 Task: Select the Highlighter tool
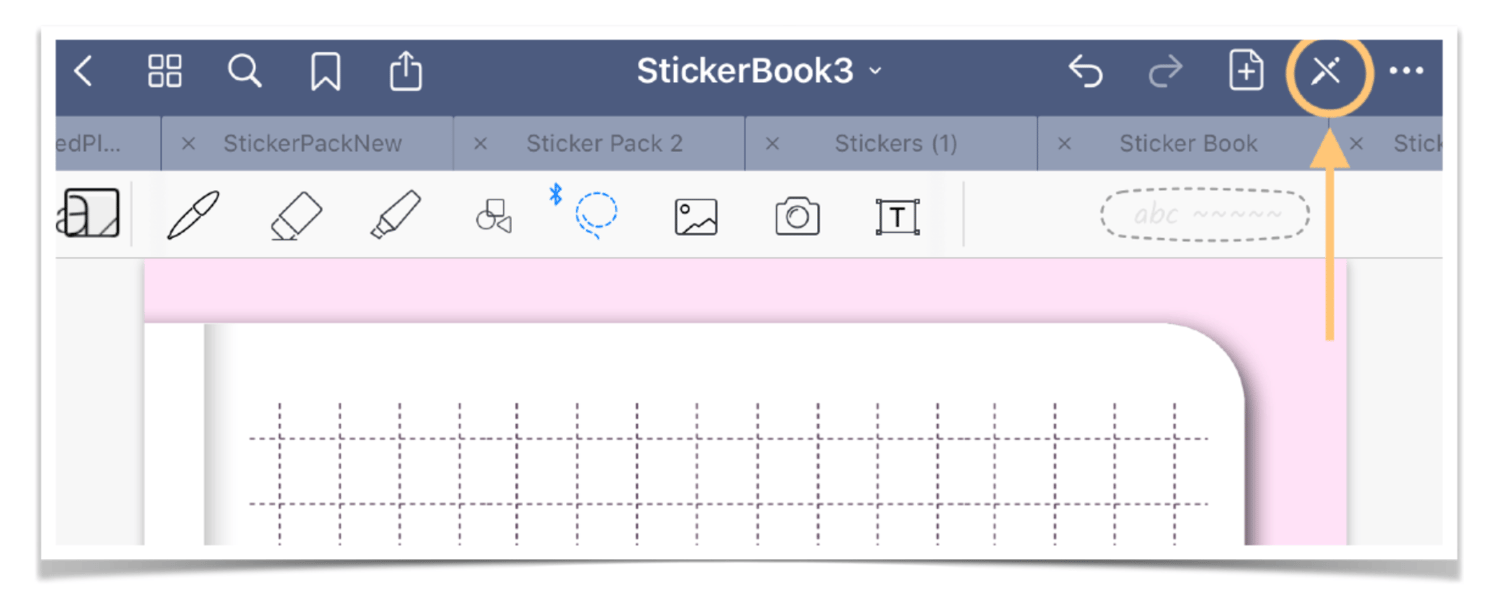pos(395,216)
